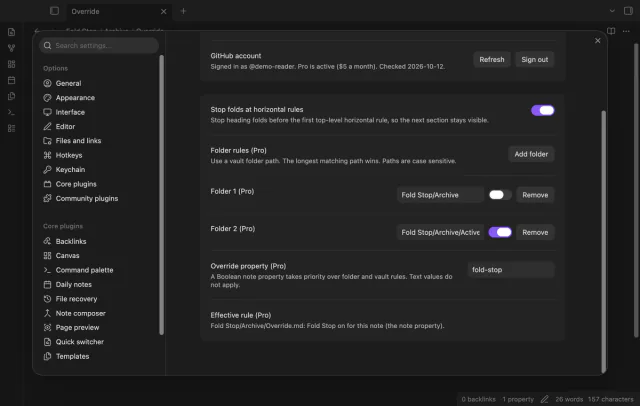This screenshot has width=640, height=406.
Task: Click the pencil editing mode status icon
Action: pos(544,399)
